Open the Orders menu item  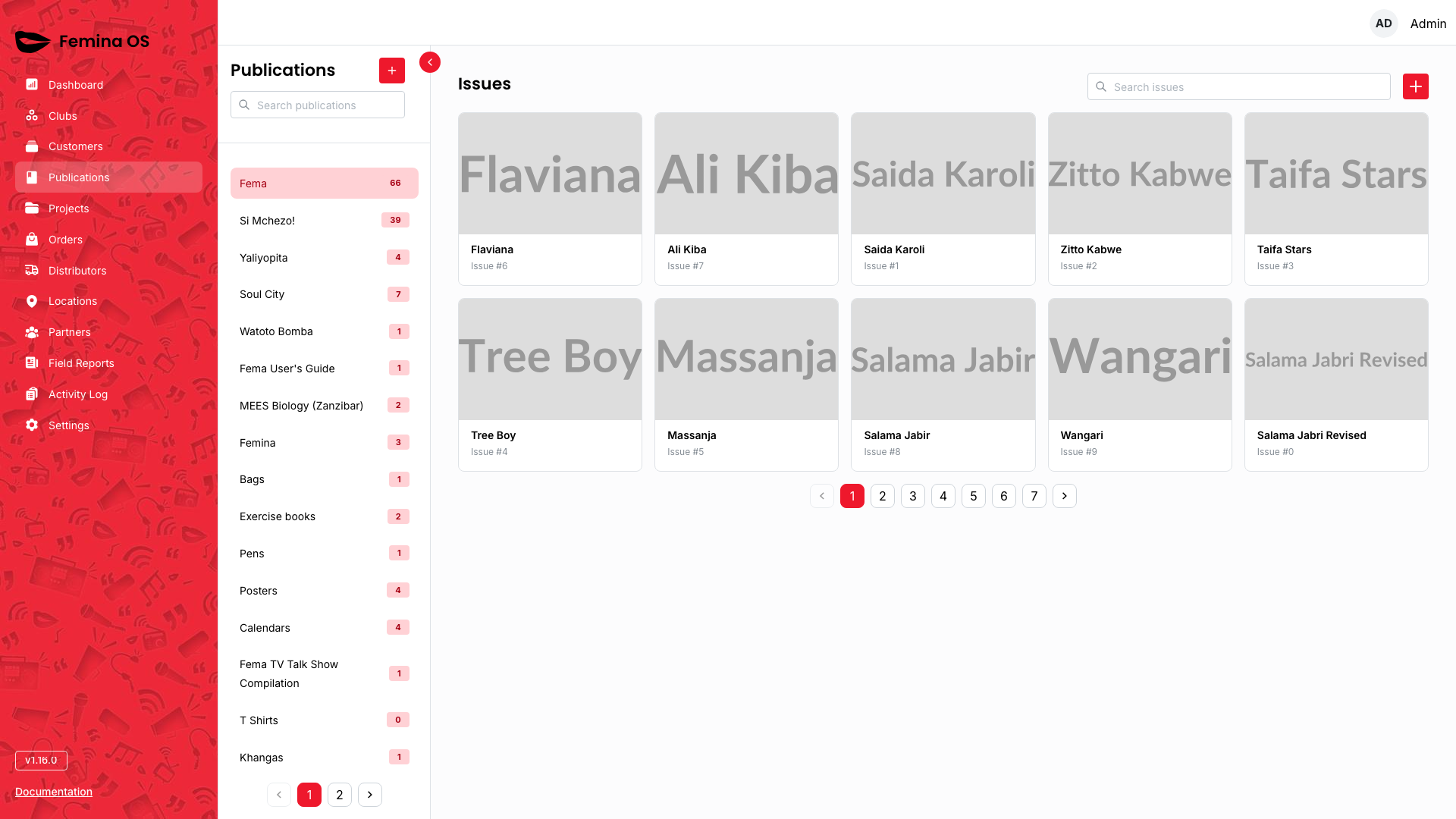point(108,240)
